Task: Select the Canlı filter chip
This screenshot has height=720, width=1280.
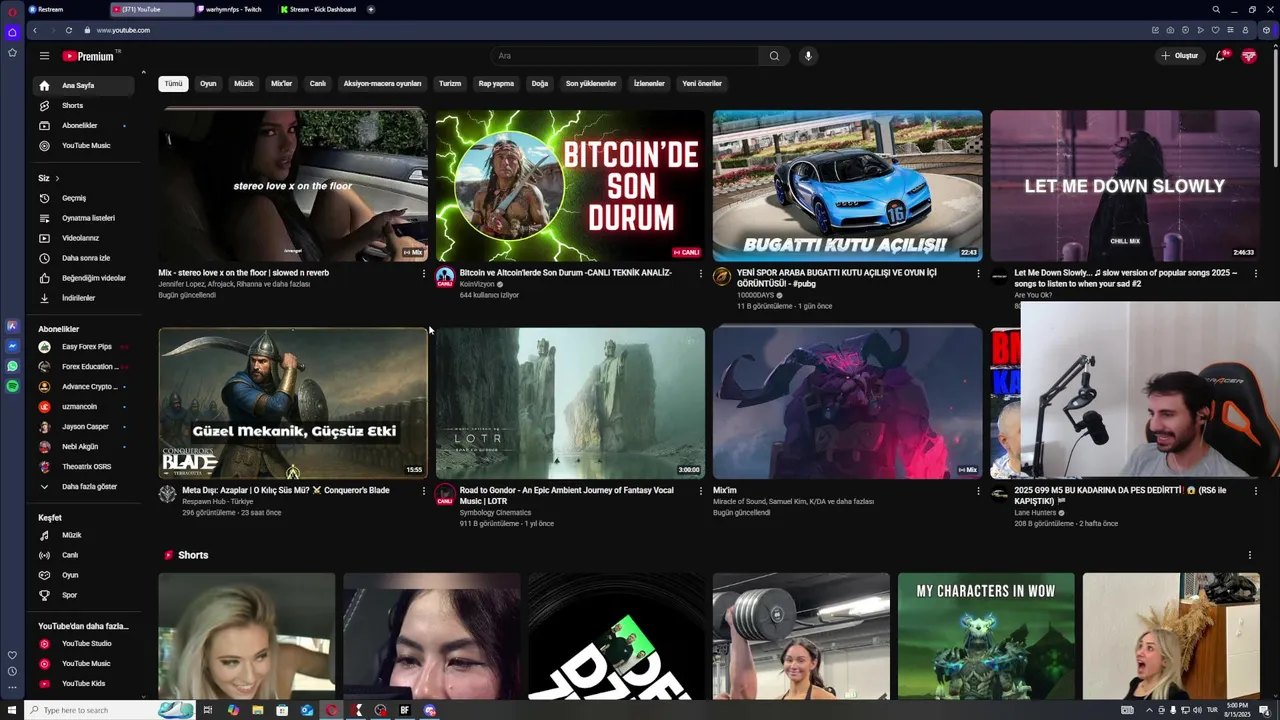Action: [x=318, y=84]
